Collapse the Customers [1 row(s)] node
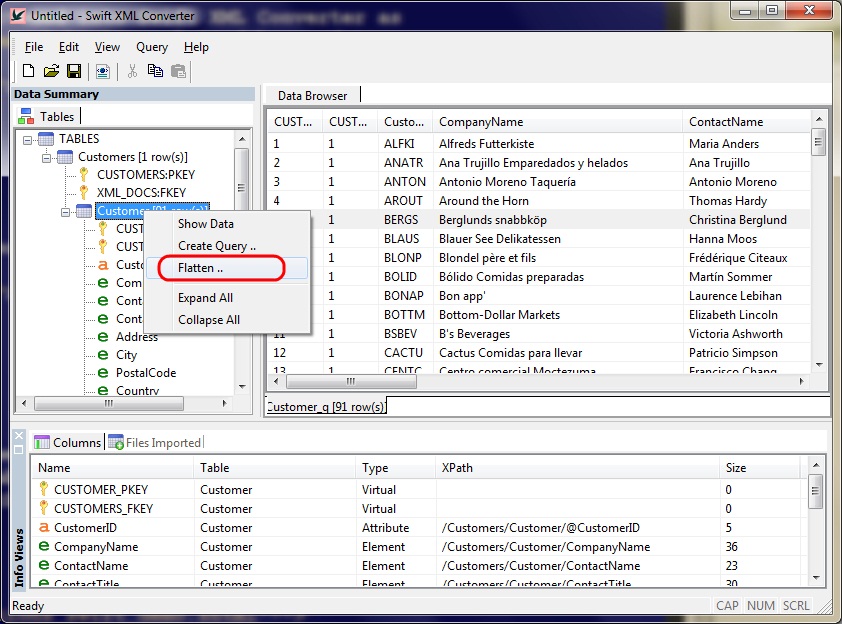The width and height of the screenshot is (842, 624). point(47,158)
